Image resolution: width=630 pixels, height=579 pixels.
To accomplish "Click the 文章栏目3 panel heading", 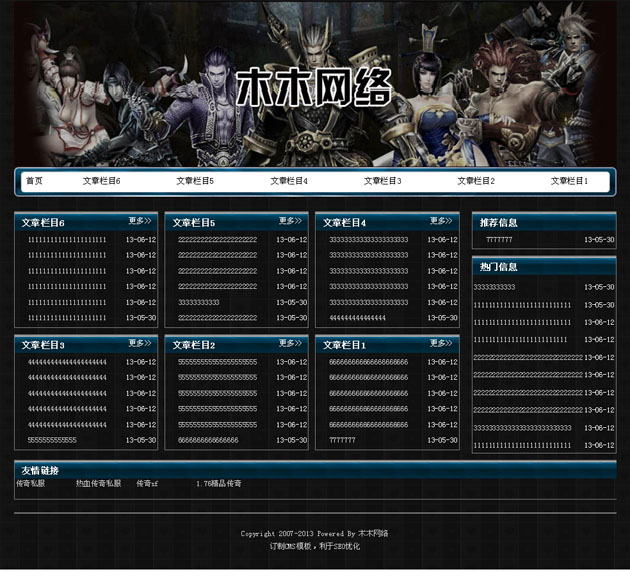I will [43, 345].
